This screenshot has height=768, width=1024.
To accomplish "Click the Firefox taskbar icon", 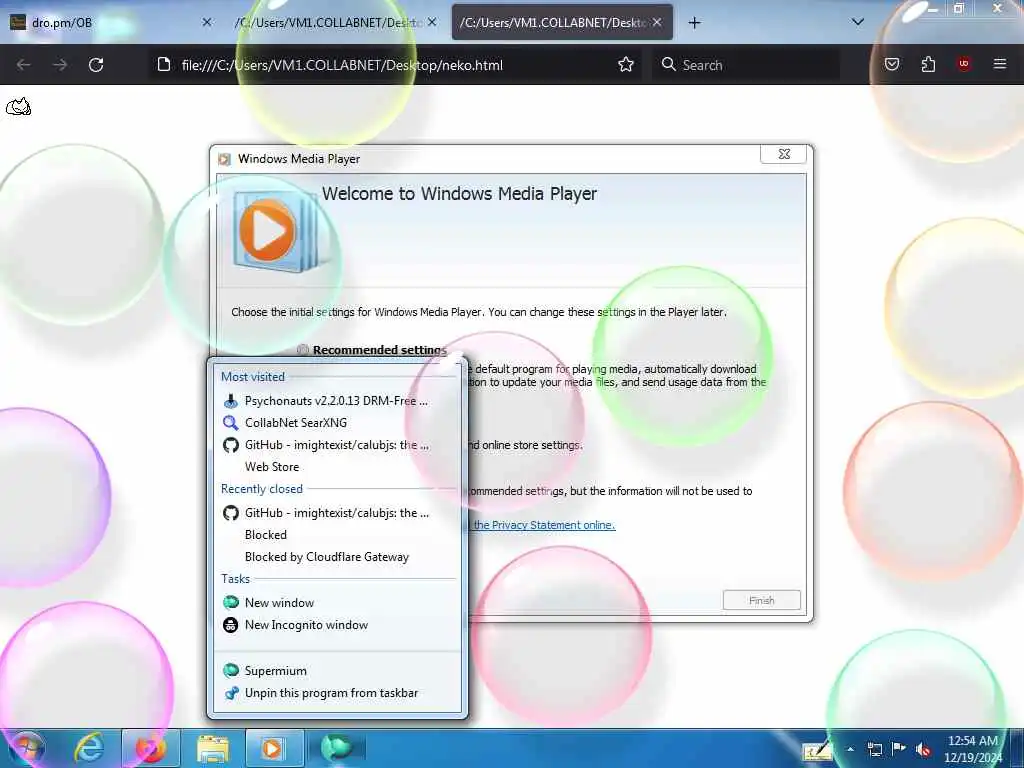I will [x=151, y=748].
